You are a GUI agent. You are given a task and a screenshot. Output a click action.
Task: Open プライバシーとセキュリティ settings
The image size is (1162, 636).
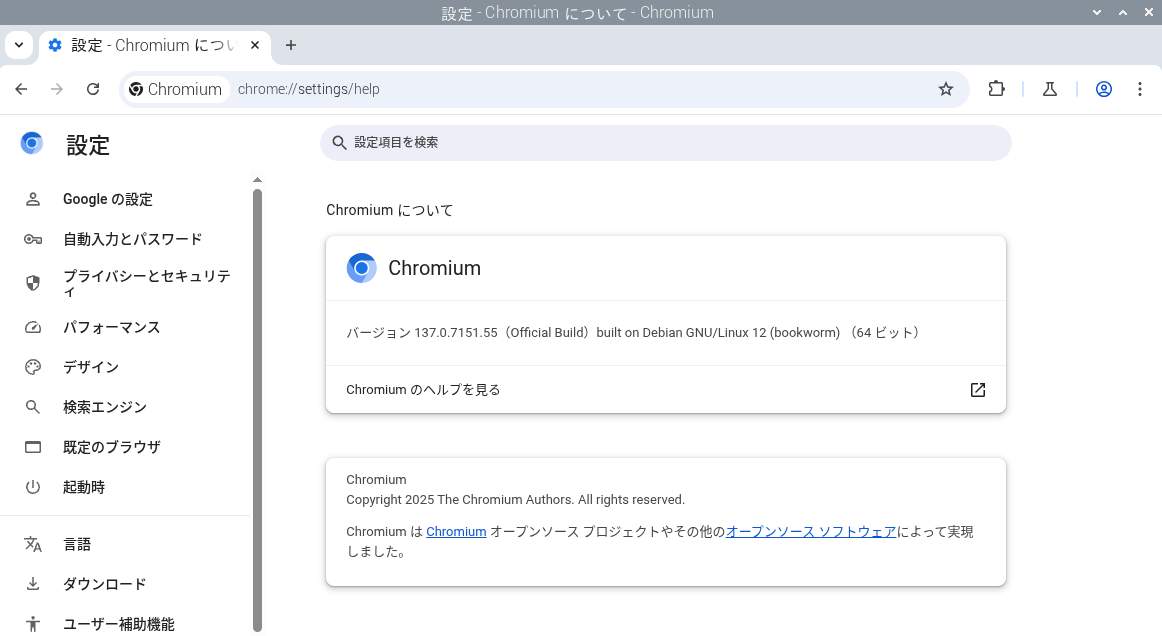click(x=126, y=283)
